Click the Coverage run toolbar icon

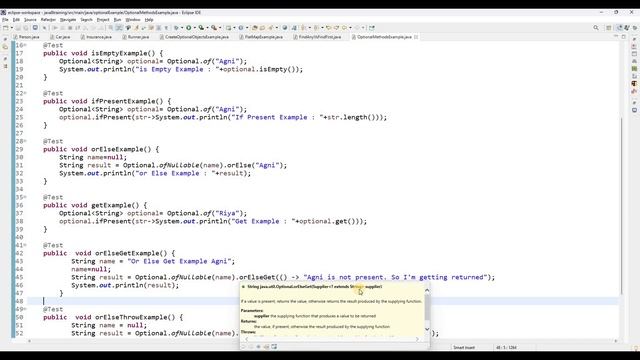tap(201, 28)
